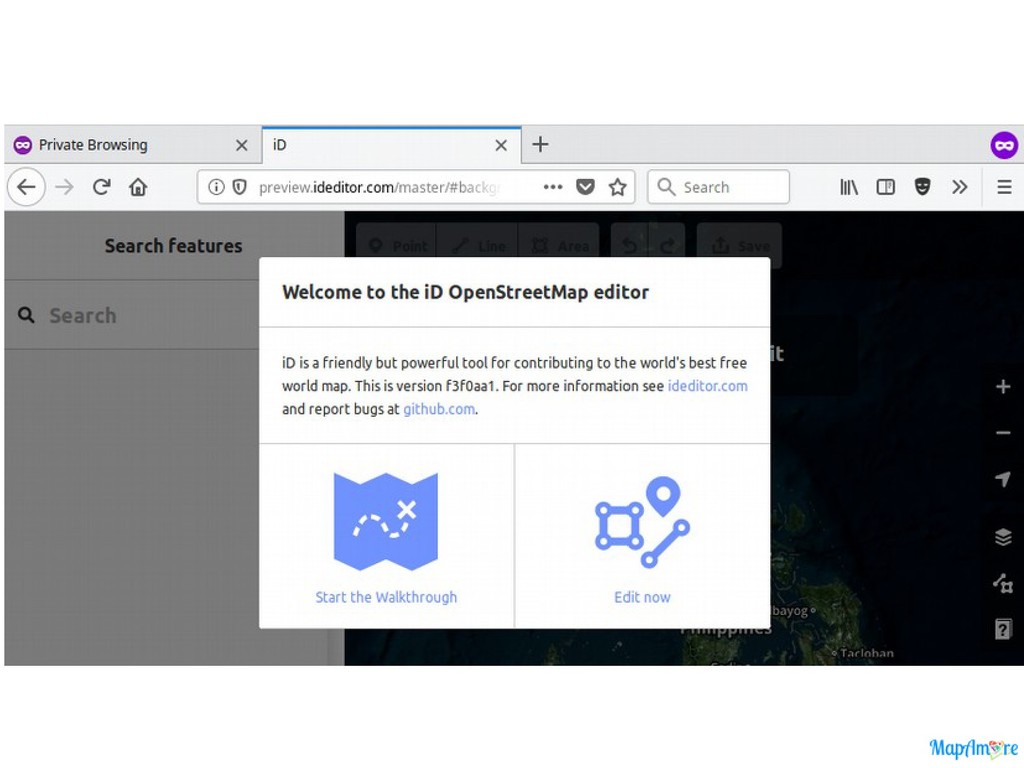Click the private browsing mask indicator
Screen dimensions: 1024x768
[x=1004, y=144]
